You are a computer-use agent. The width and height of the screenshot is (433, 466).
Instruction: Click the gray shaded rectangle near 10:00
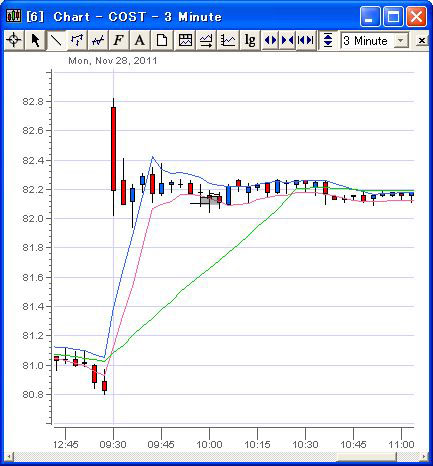[x=210, y=200]
